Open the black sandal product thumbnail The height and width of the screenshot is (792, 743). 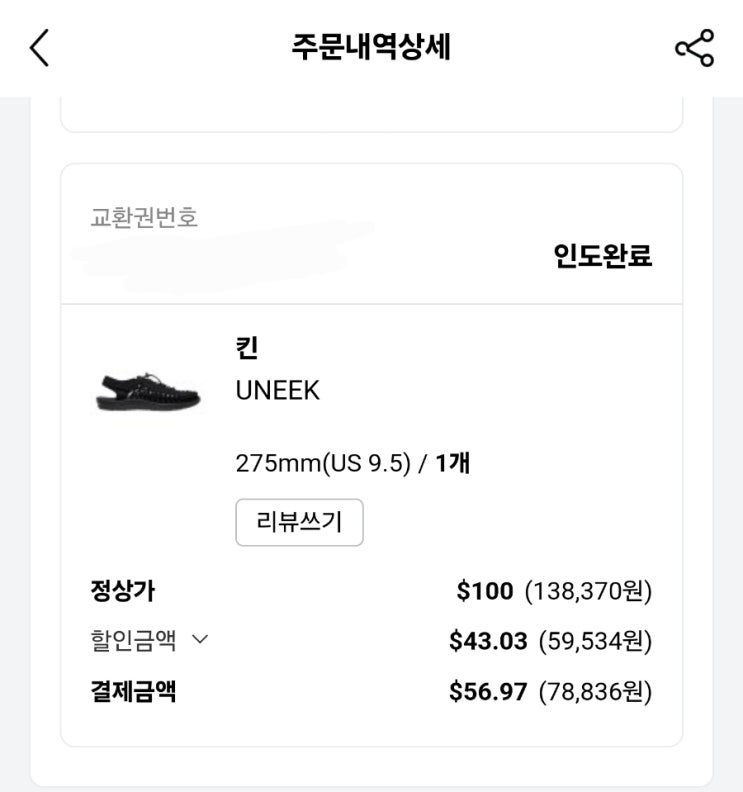148,390
